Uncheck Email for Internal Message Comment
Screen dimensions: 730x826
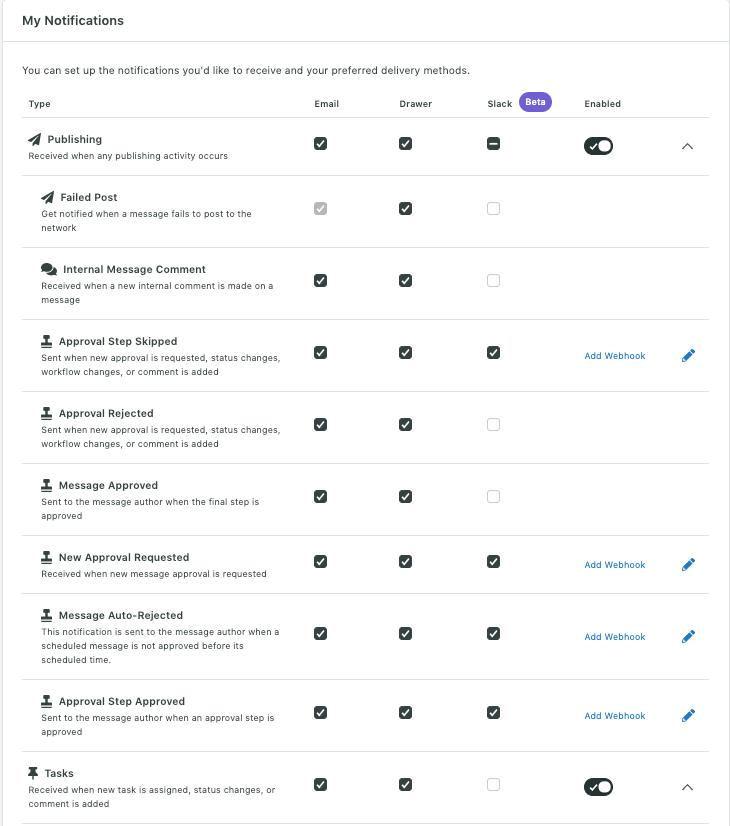[x=320, y=280]
